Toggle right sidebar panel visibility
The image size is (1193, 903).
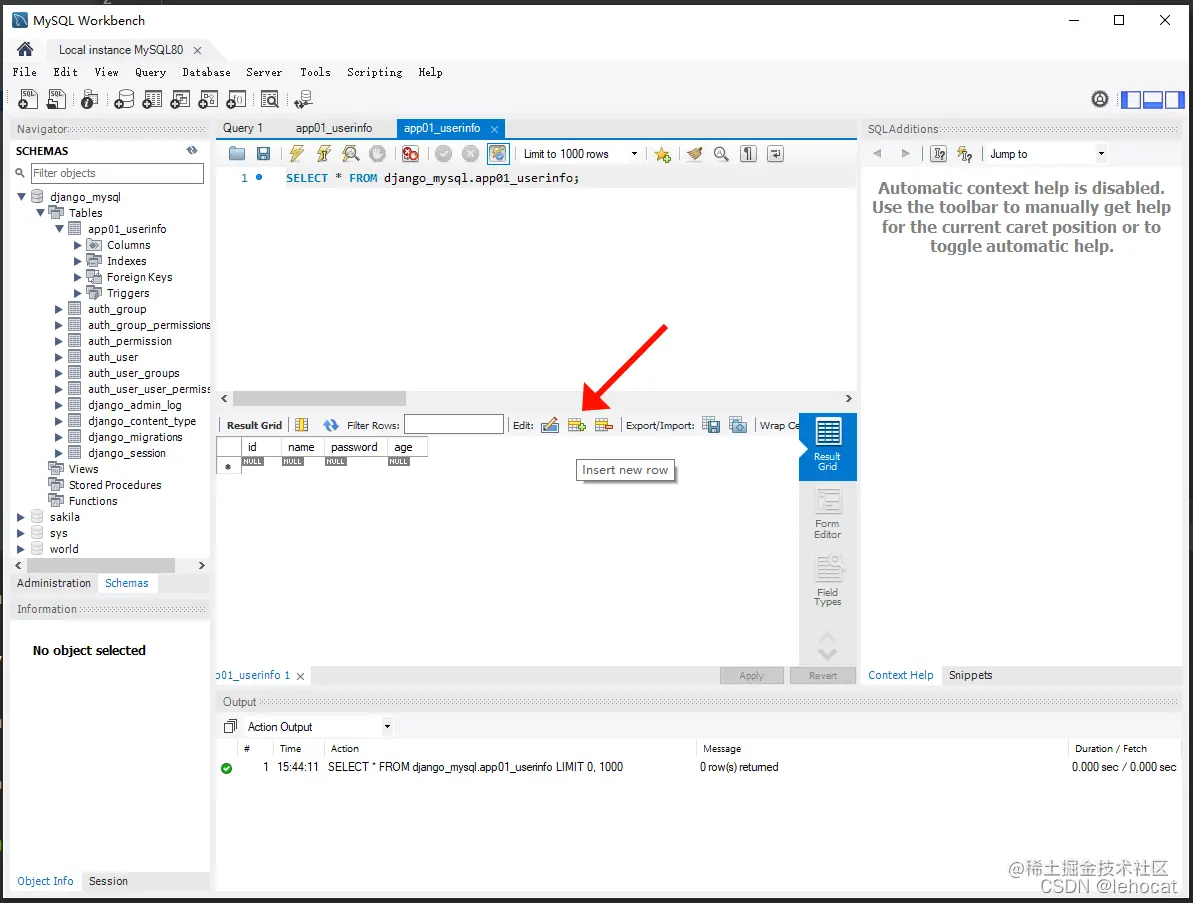1175,100
